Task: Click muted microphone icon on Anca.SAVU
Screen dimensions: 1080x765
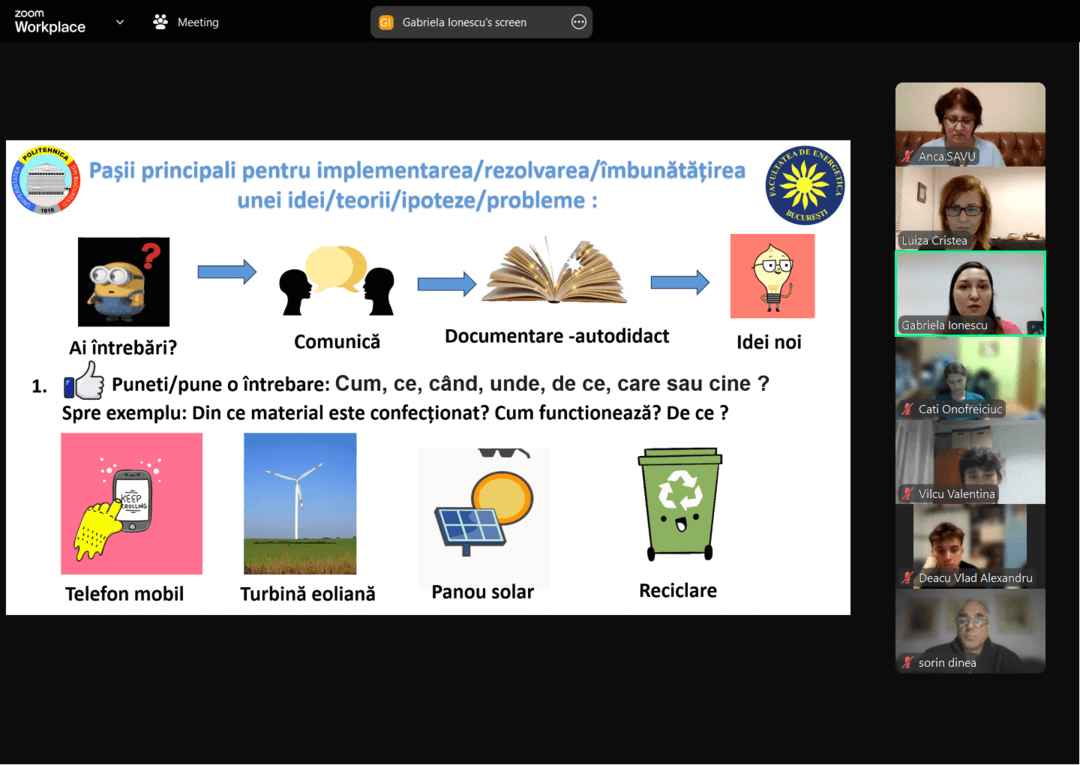Action: [x=907, y=157]
